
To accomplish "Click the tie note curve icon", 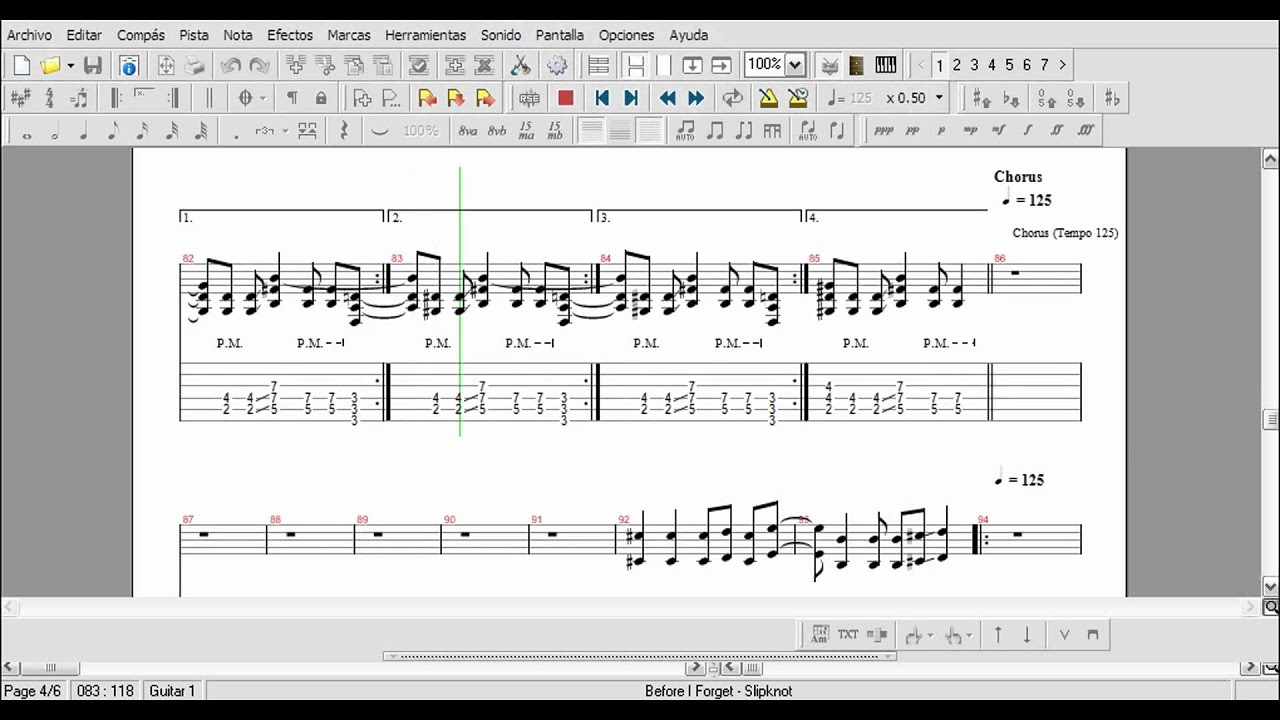I will pyautogui.click(x=380, y=131).
